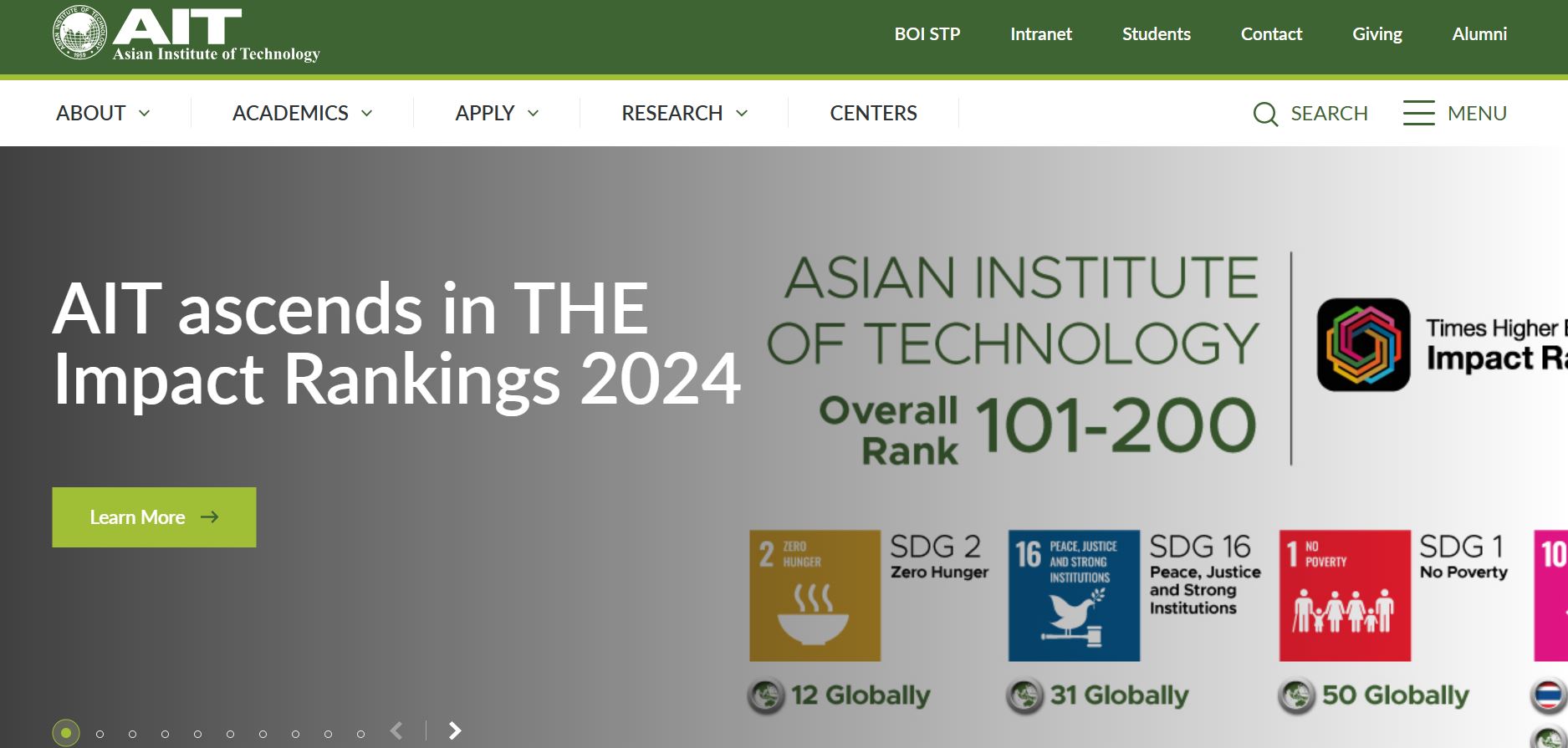Viewport: 1568px width, 748px height.
Task: Go to next slide arrow
Action: click(455, 730)
